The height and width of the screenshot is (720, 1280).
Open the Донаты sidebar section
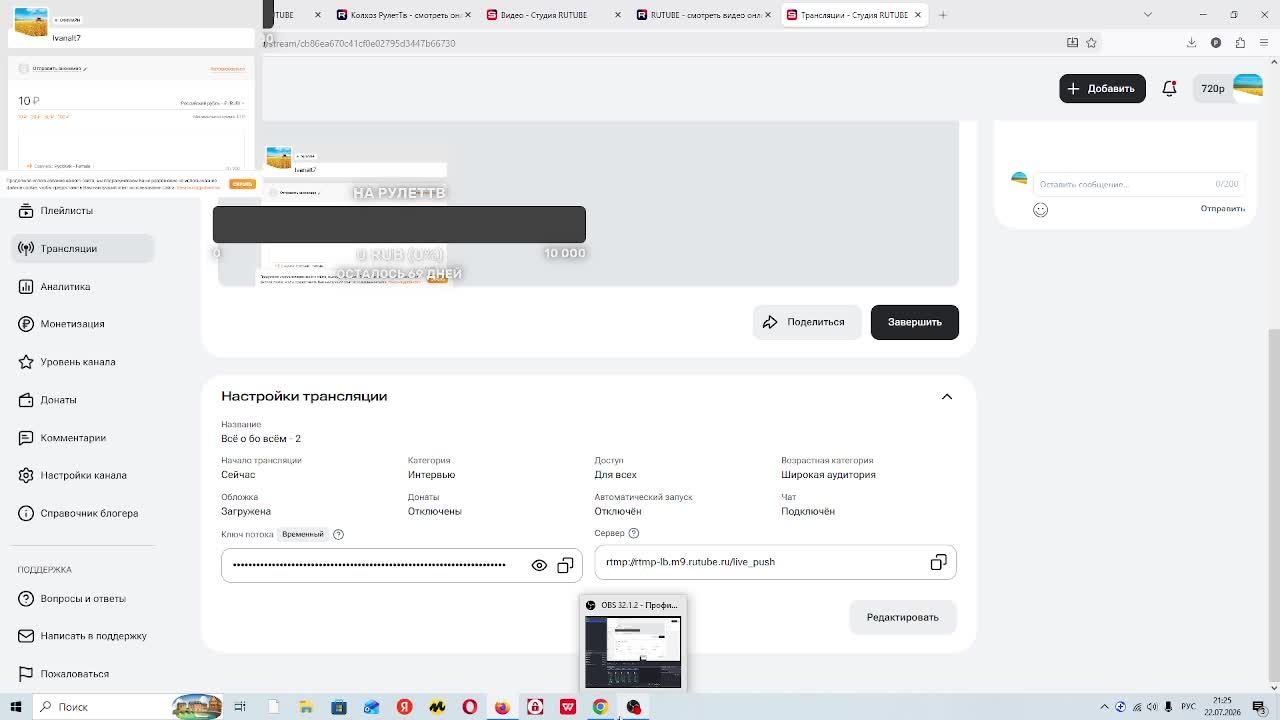82,400
